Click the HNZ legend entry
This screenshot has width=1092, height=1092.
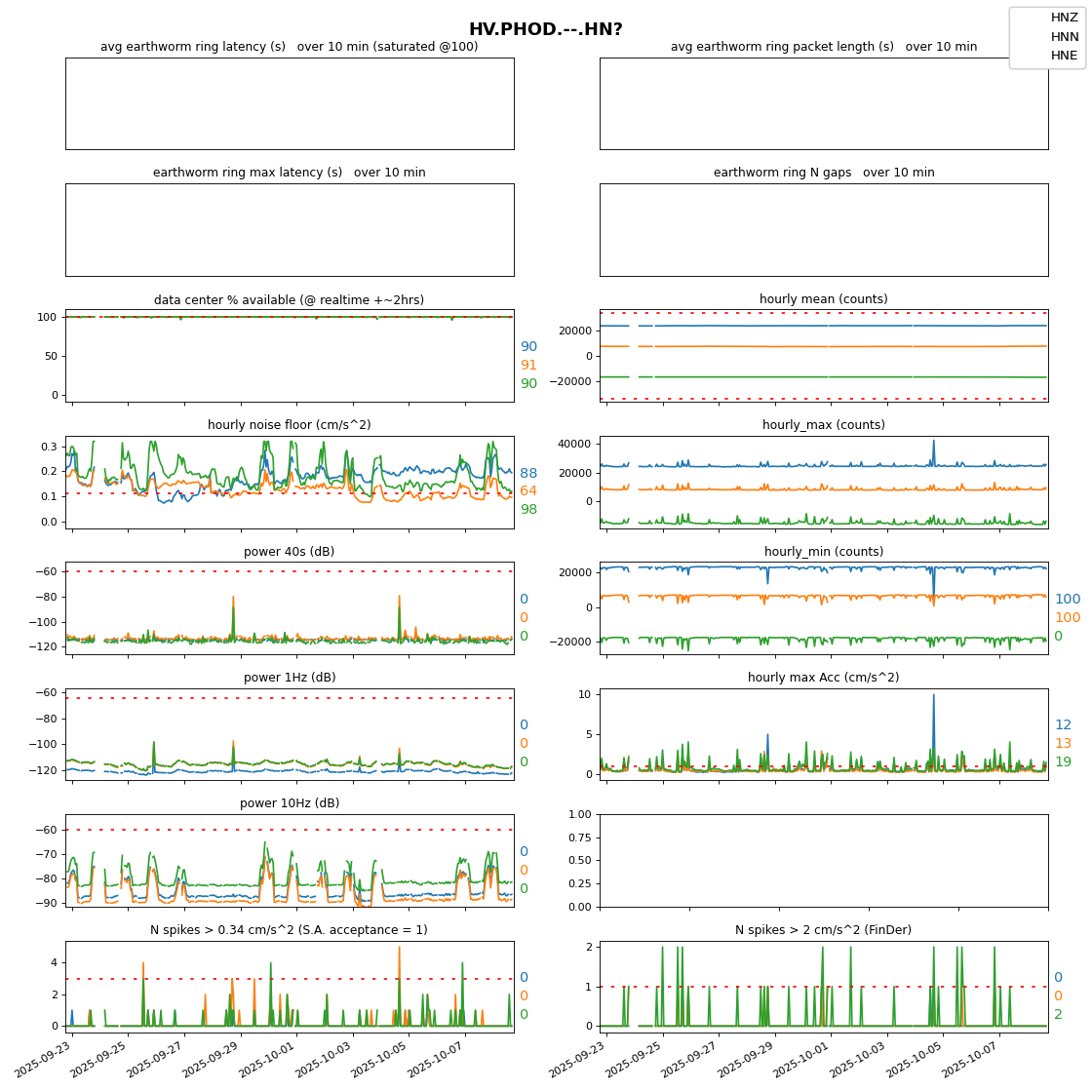(1064, 18)
